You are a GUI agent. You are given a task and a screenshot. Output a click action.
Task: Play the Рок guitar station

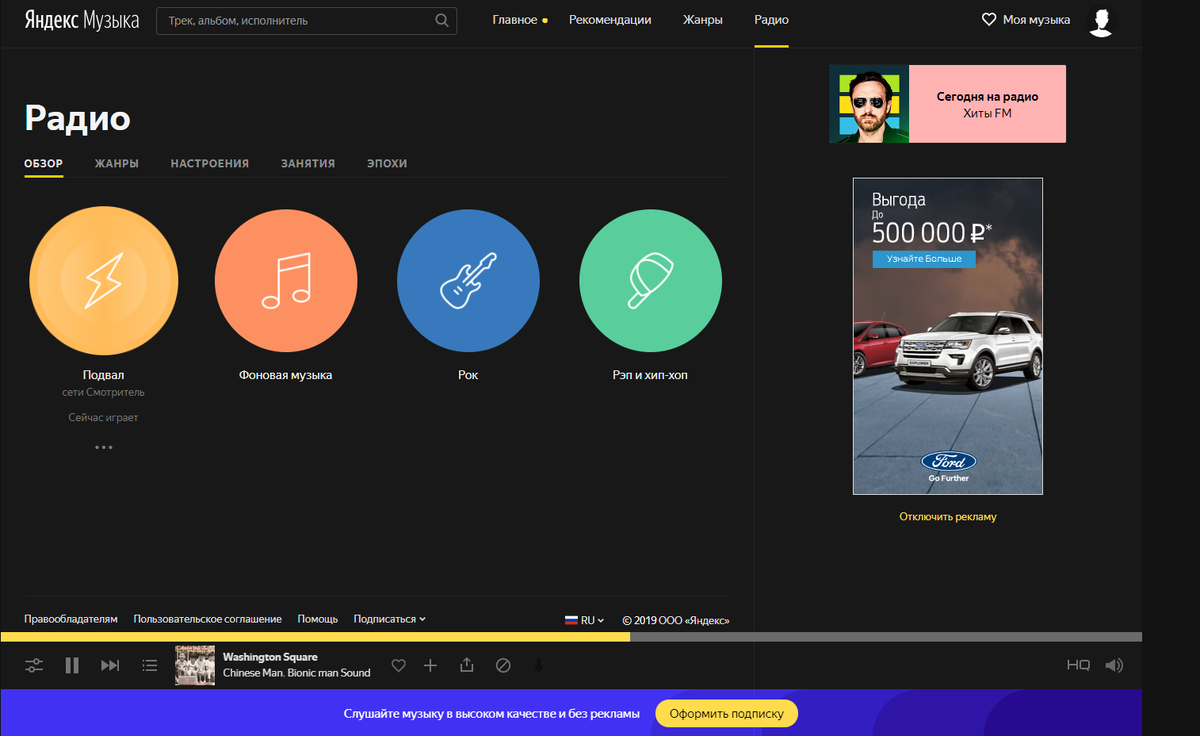[x=468, y=282]
